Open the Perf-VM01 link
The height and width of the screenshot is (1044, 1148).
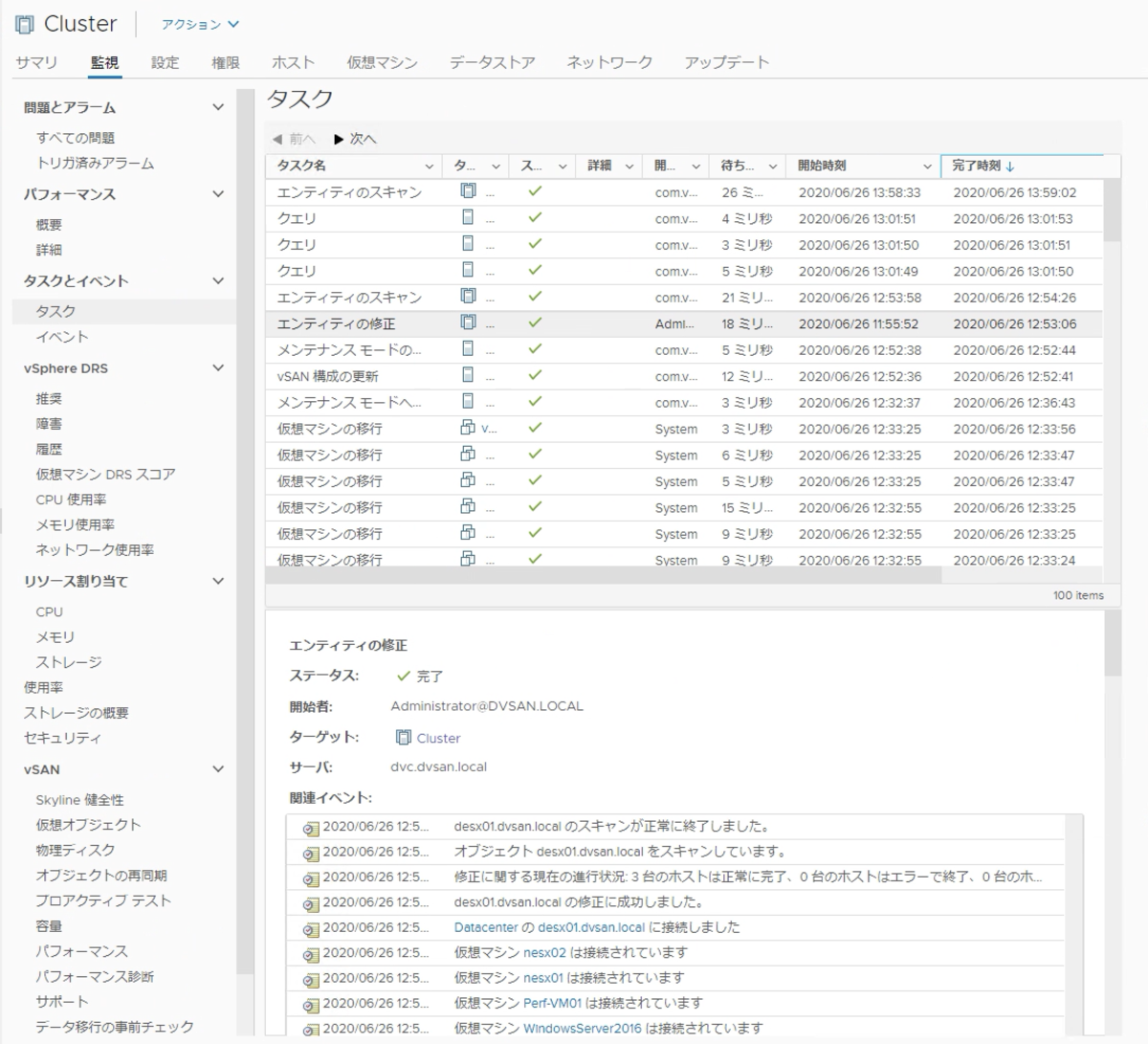(x=553, y=1003)
